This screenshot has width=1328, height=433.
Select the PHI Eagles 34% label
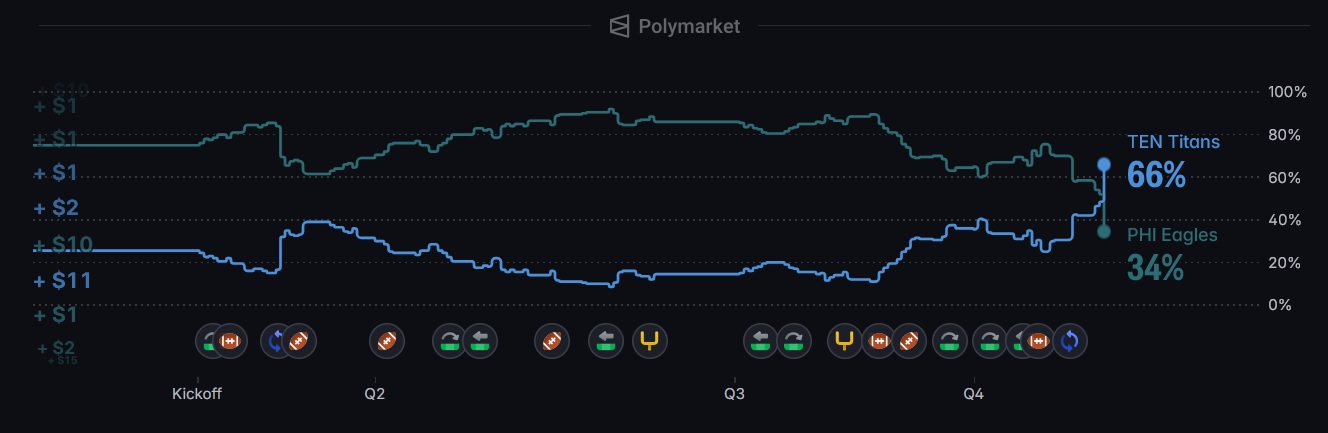[x=1172, y=253]
